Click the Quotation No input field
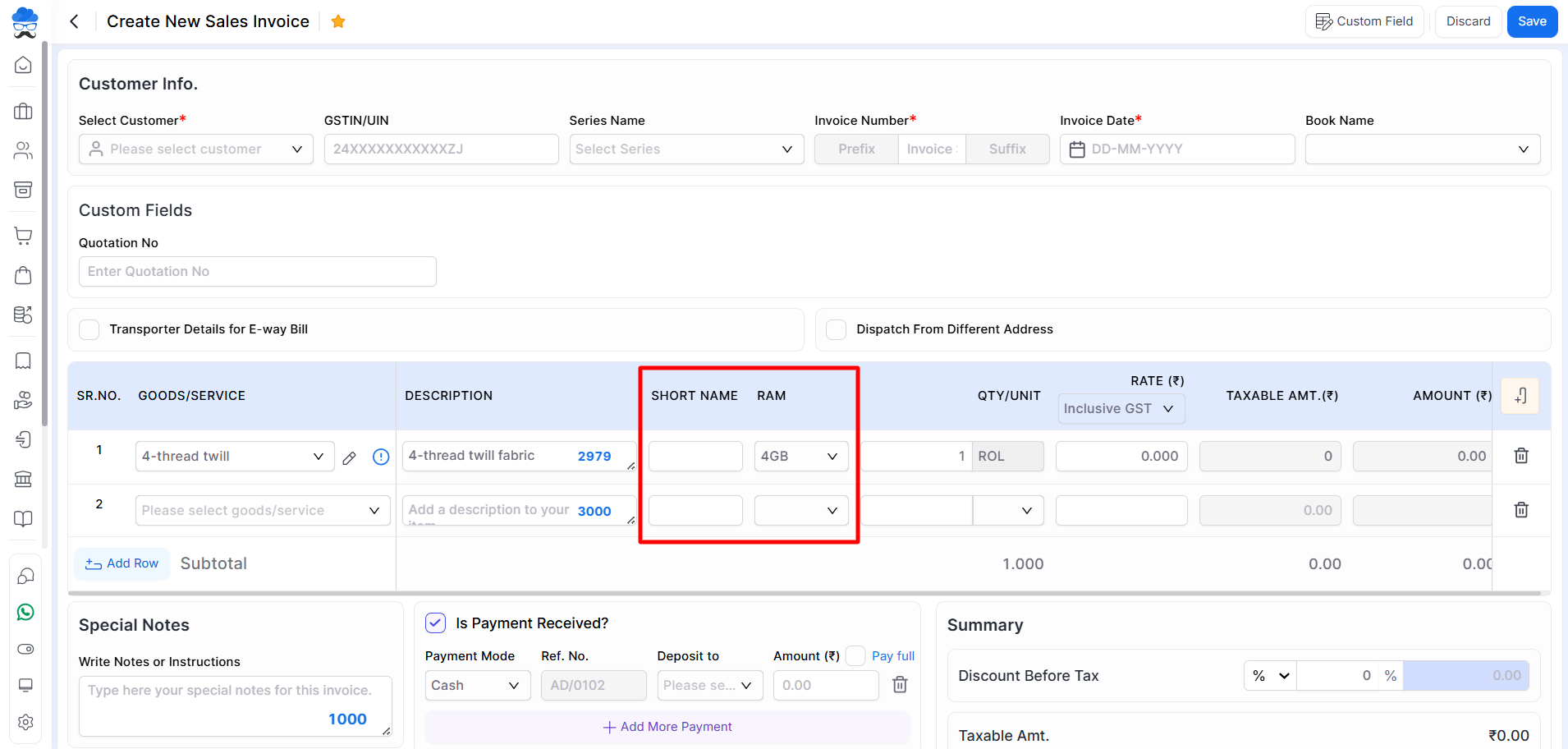The image size is (1568, 749). pyautogui.click(x=257, y=272)
